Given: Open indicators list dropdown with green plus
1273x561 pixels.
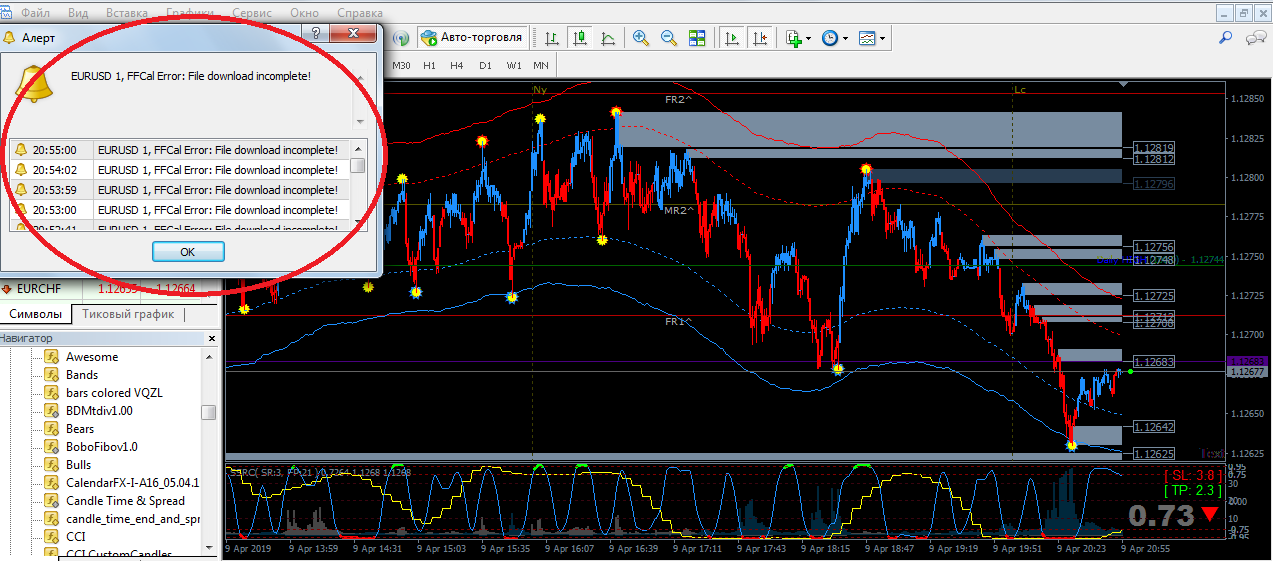Looking at the screenshot, I should (798, 38).
